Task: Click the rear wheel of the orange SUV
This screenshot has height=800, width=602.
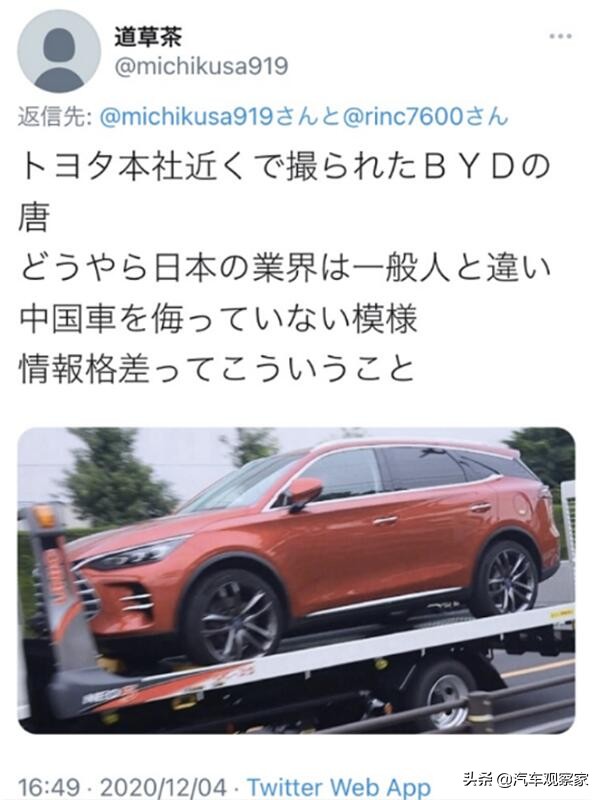Action: click(x=506, y=578)
